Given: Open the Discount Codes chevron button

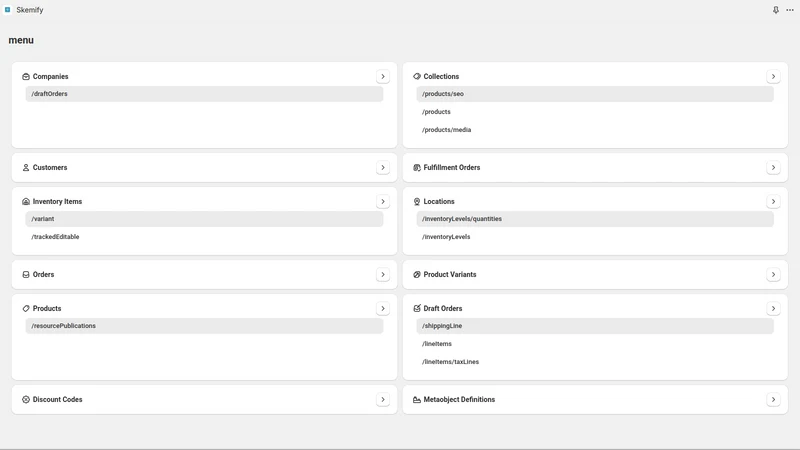Looking at the screenshot, I should [383, 399].
